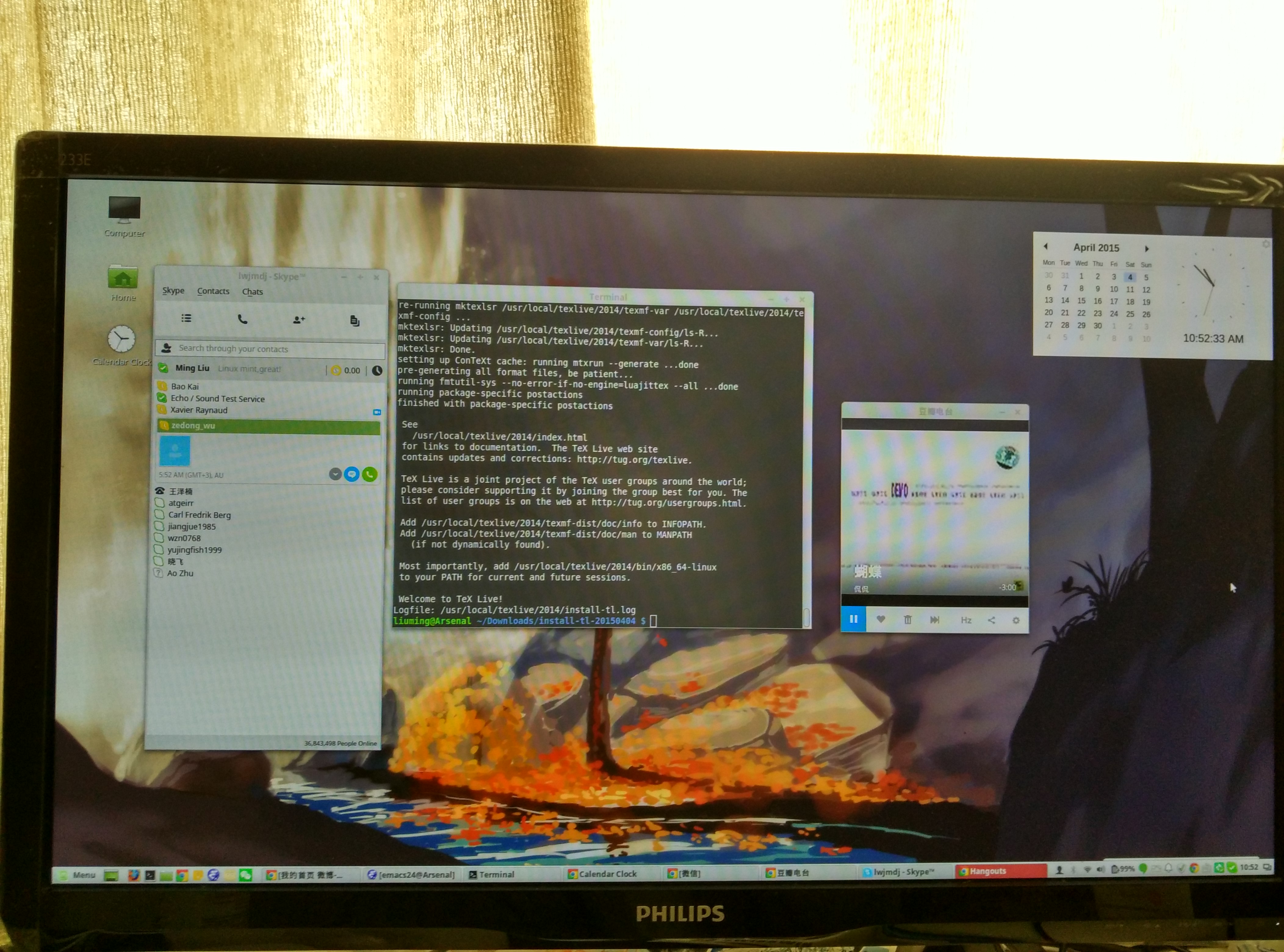
Task: Switch to emacs24@Arsenal taskbar window
Action: 411,875
